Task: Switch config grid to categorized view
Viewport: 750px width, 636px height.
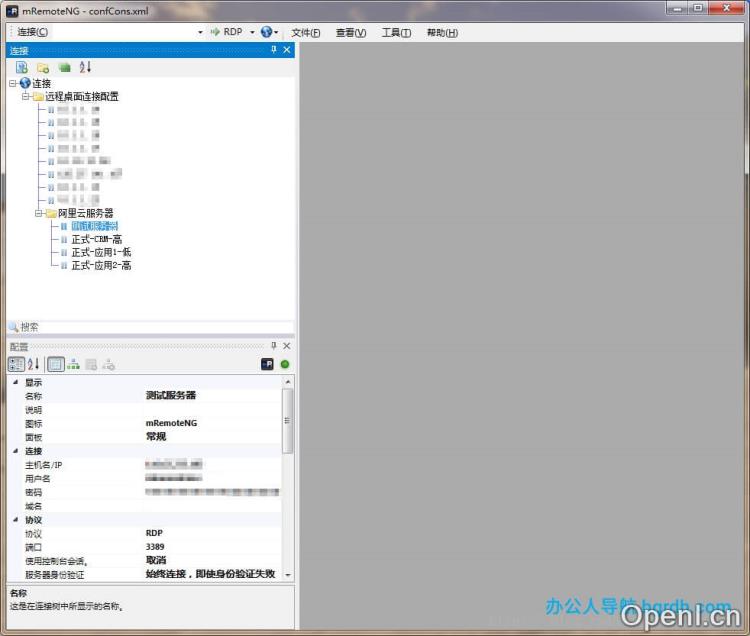Action: (16, 364)
